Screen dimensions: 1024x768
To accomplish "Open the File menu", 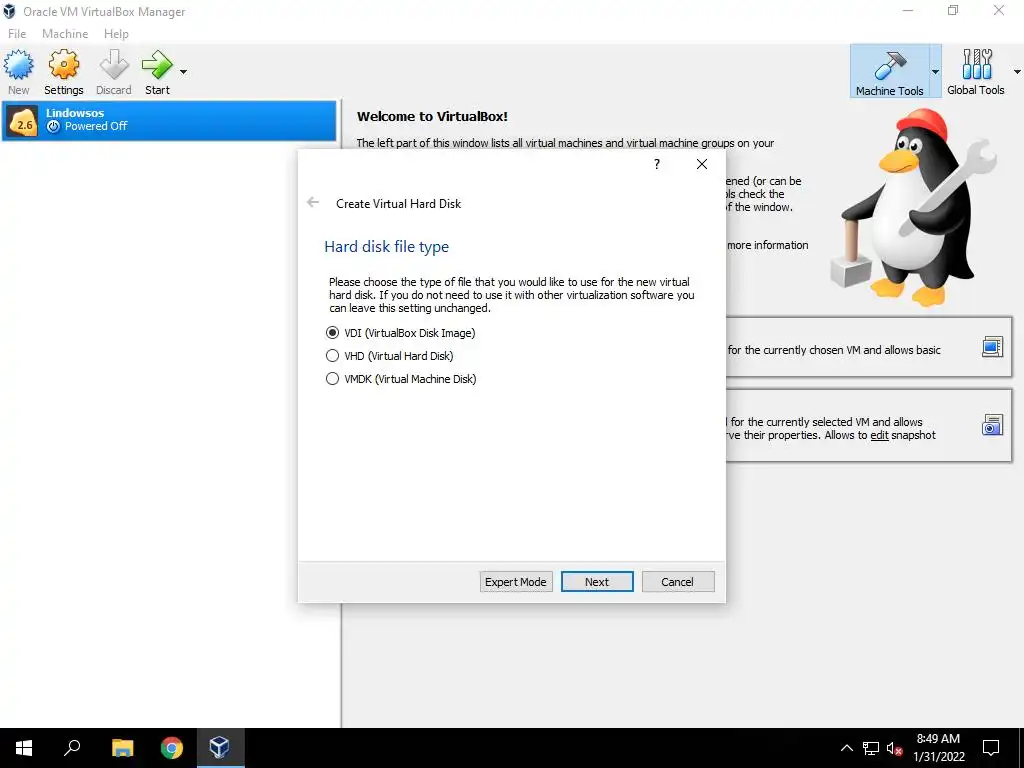I will [17, 33].
